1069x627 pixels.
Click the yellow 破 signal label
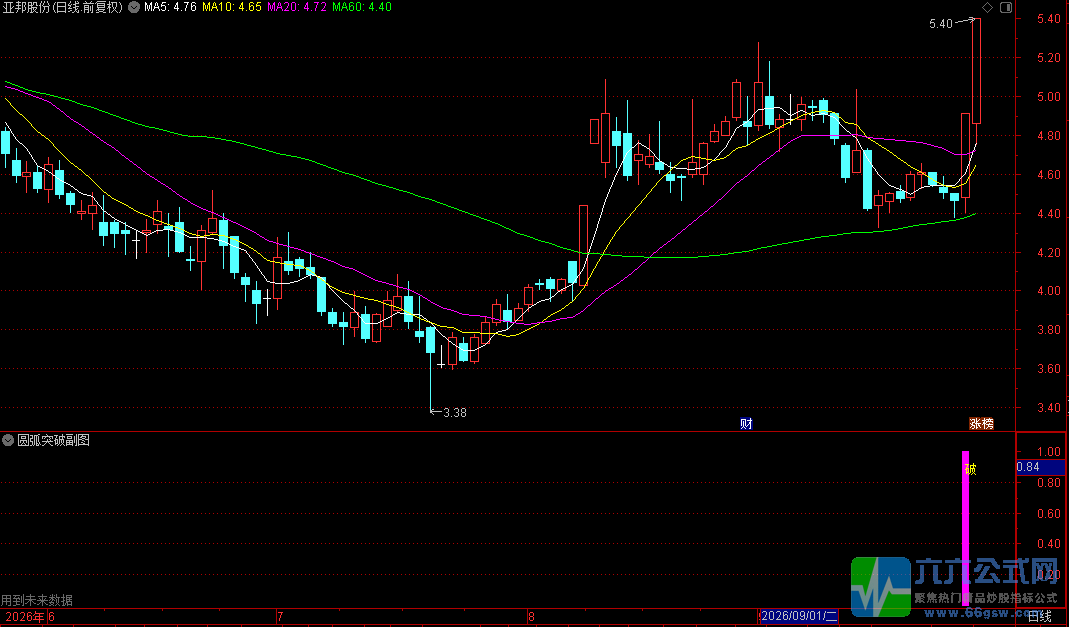pyautogui.click(x=971, y=469)
